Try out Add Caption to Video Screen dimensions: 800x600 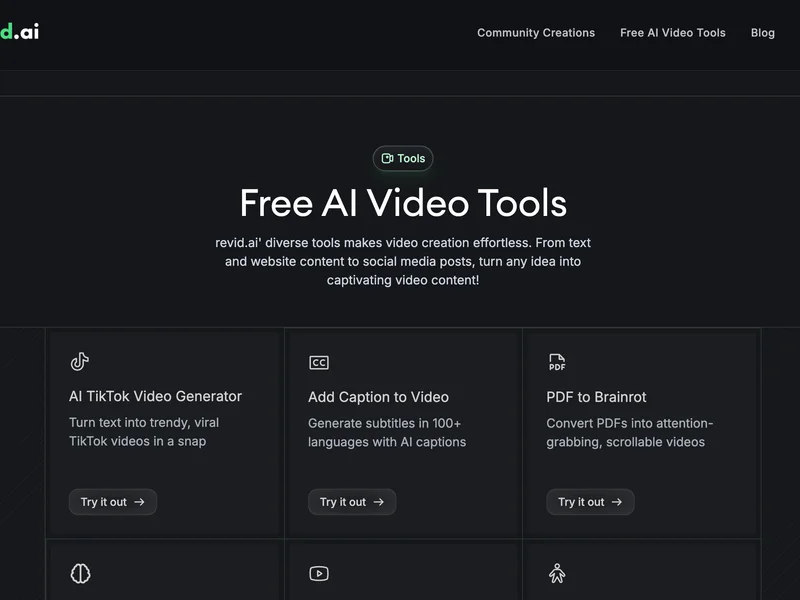click(352, 502)
